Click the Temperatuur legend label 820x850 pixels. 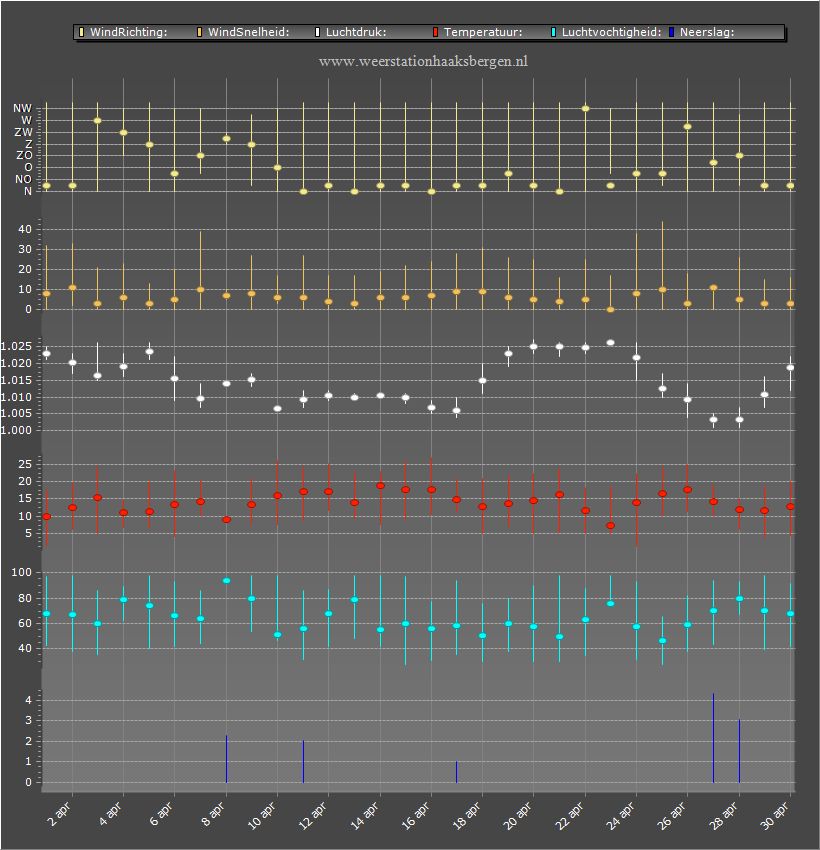point(483,32)
